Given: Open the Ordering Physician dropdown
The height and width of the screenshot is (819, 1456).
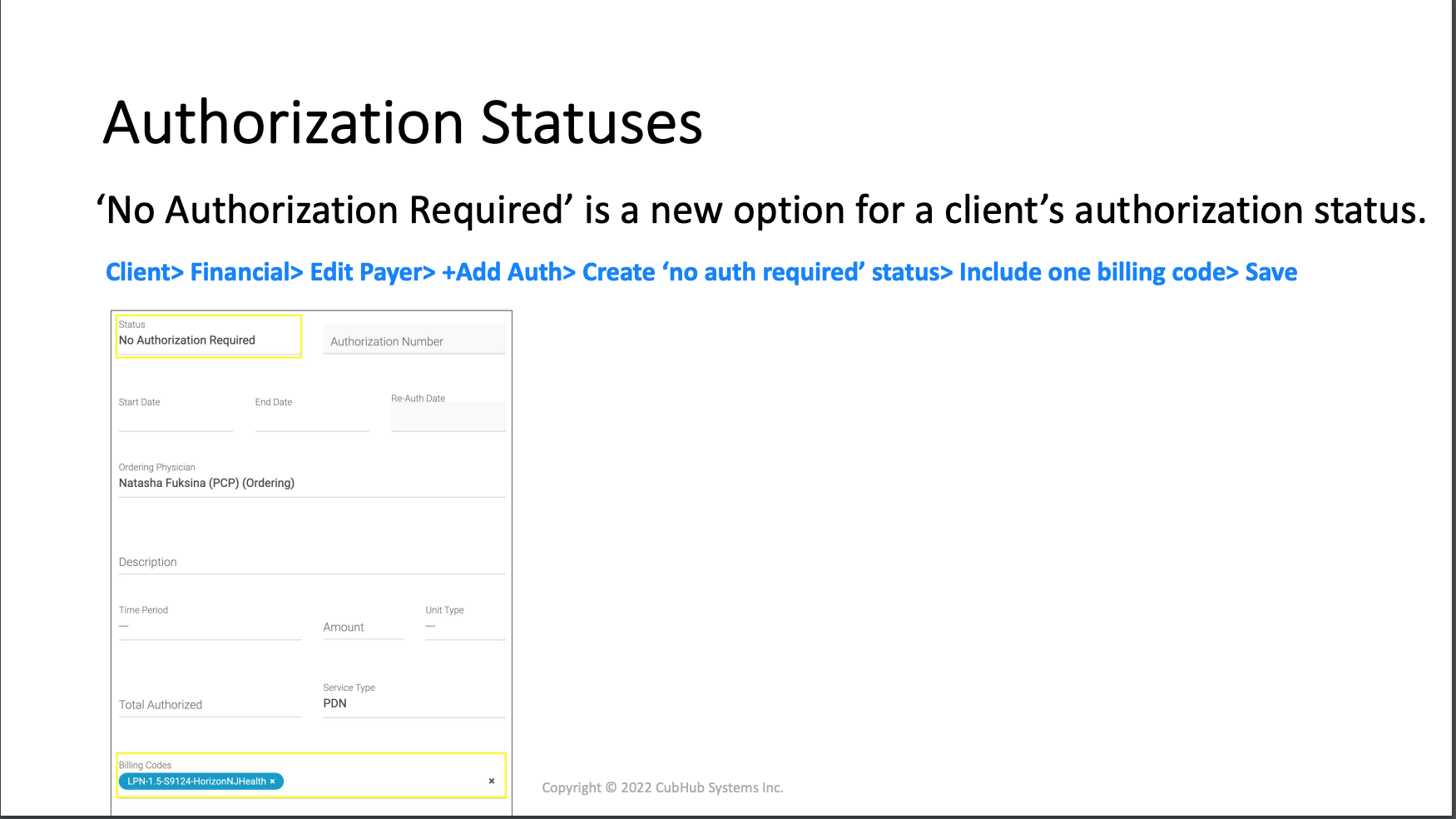Looking at the screenshot, I should 312,479.
